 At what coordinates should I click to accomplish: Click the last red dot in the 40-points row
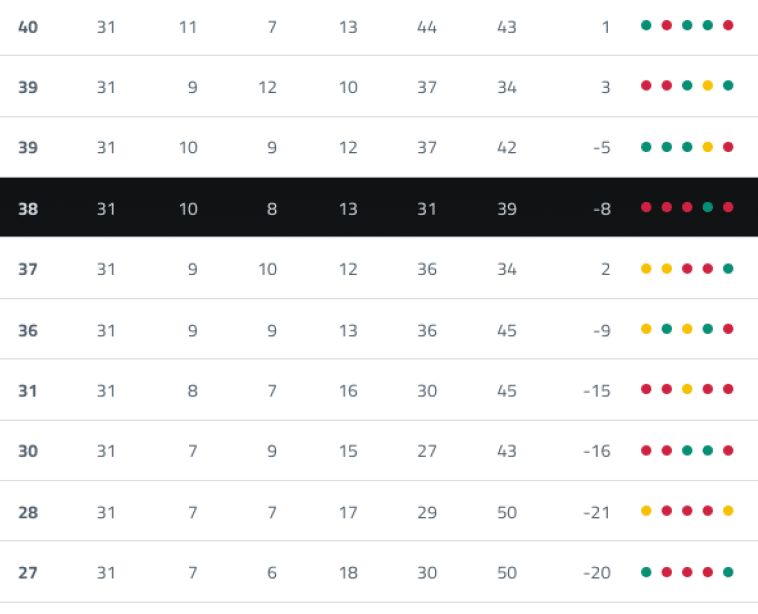(x=728, y=26)
